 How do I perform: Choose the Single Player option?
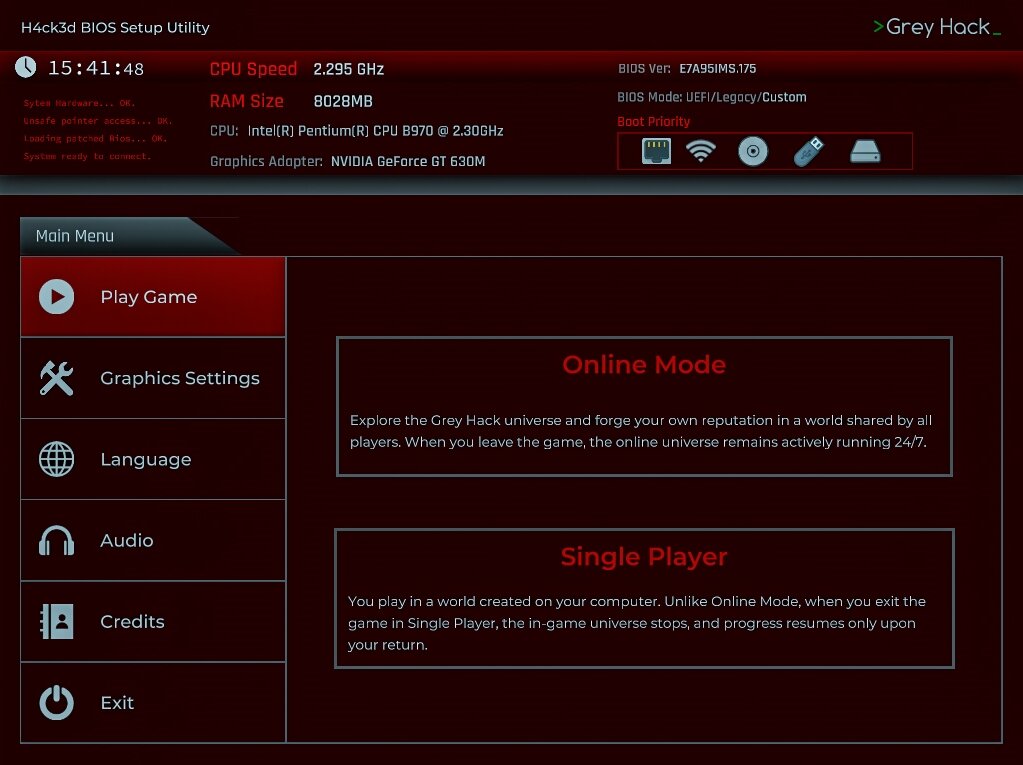click(x=644, y=598)
